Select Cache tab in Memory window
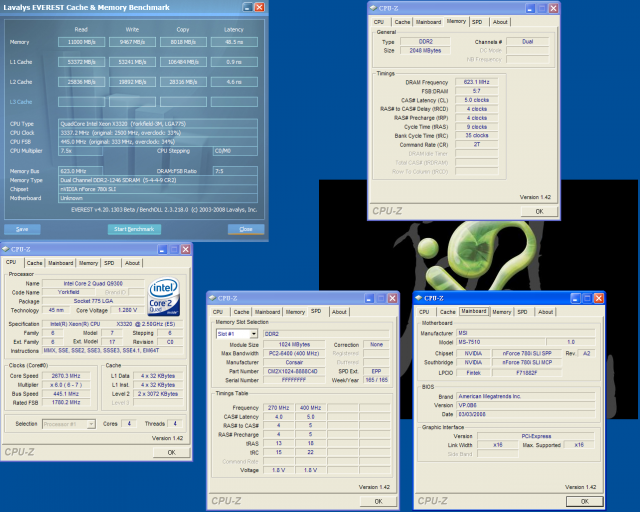This screenshot has width=640, height=512. pyautogui.click(x=402, y=22)
